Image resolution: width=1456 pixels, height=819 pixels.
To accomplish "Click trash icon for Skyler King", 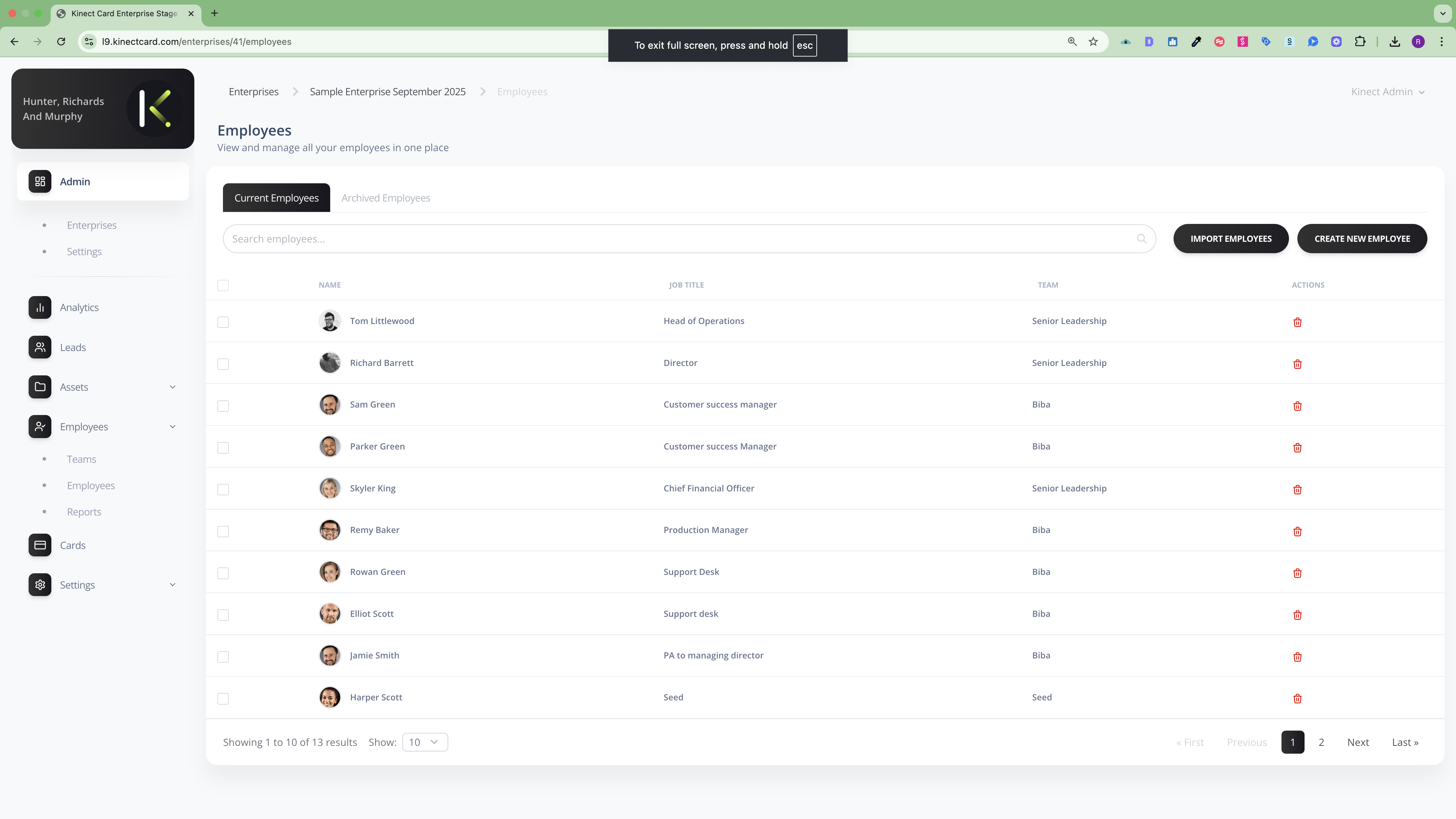I will click(1297, 489).
